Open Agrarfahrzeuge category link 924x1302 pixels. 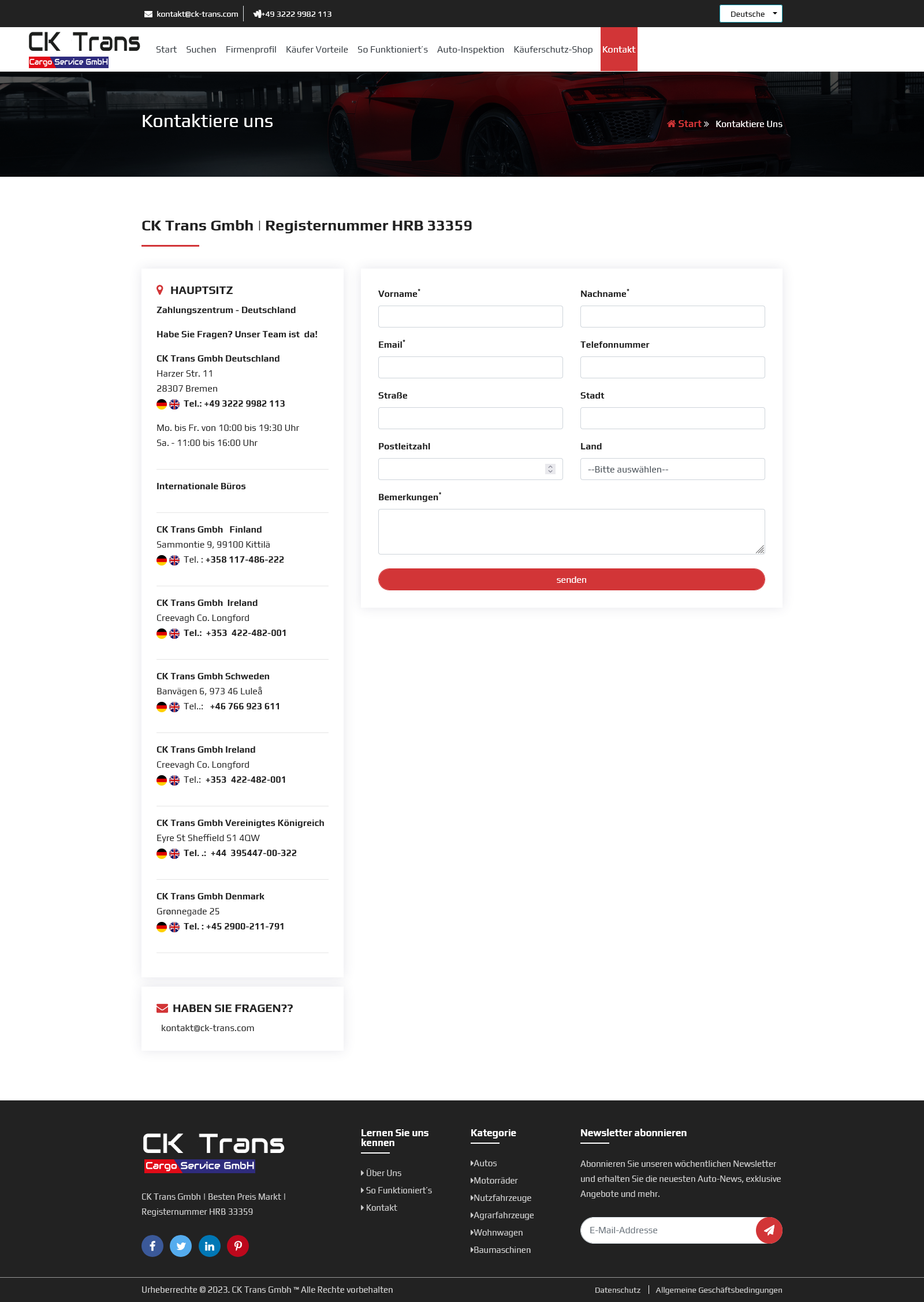click(x=502, y=1215)
